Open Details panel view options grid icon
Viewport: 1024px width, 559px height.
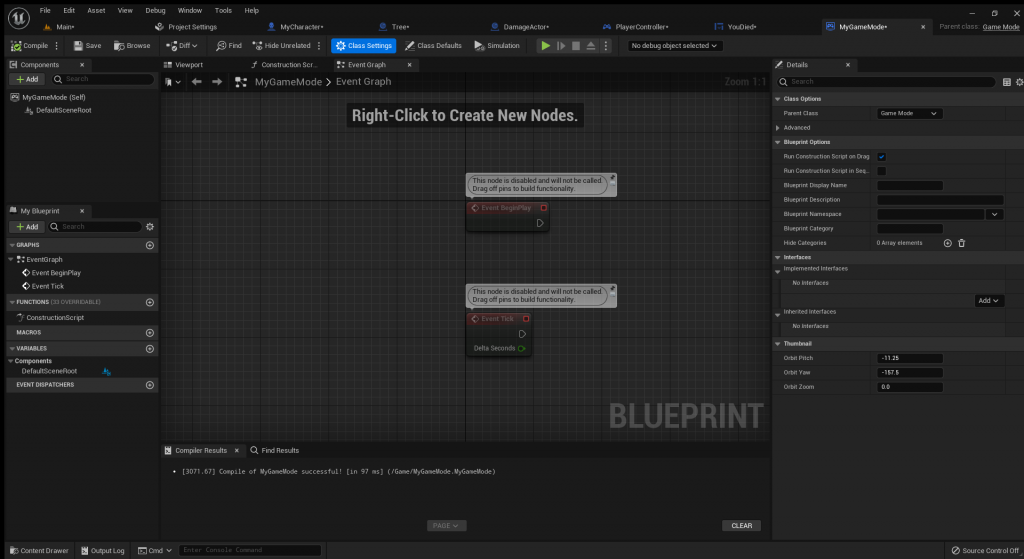(x=1006, y=82)
